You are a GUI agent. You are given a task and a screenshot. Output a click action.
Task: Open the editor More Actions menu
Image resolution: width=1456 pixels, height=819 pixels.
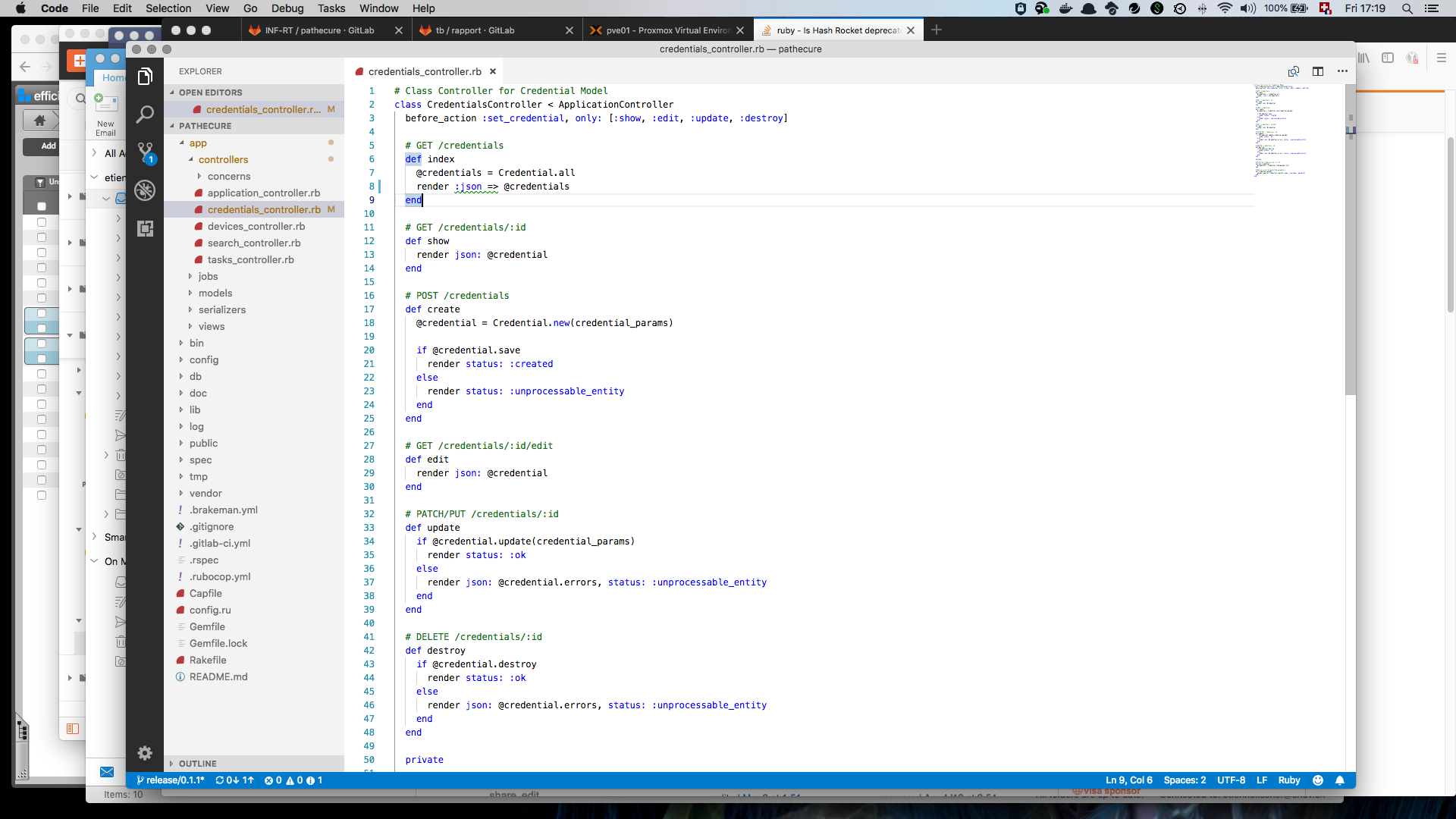click(1342, 71)
